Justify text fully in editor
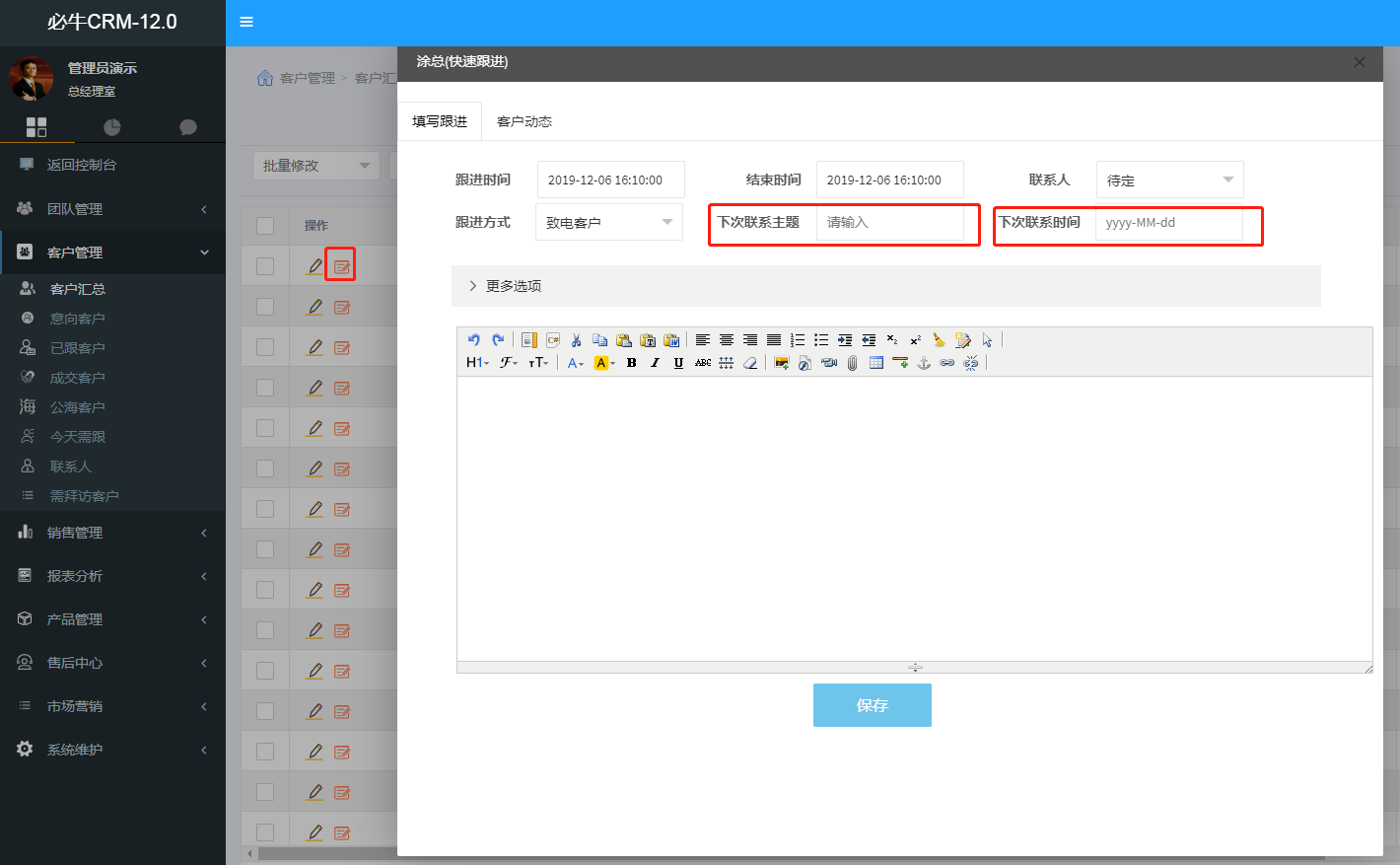The width and height of the screenshot is (1400, 865). pos(774,339)
